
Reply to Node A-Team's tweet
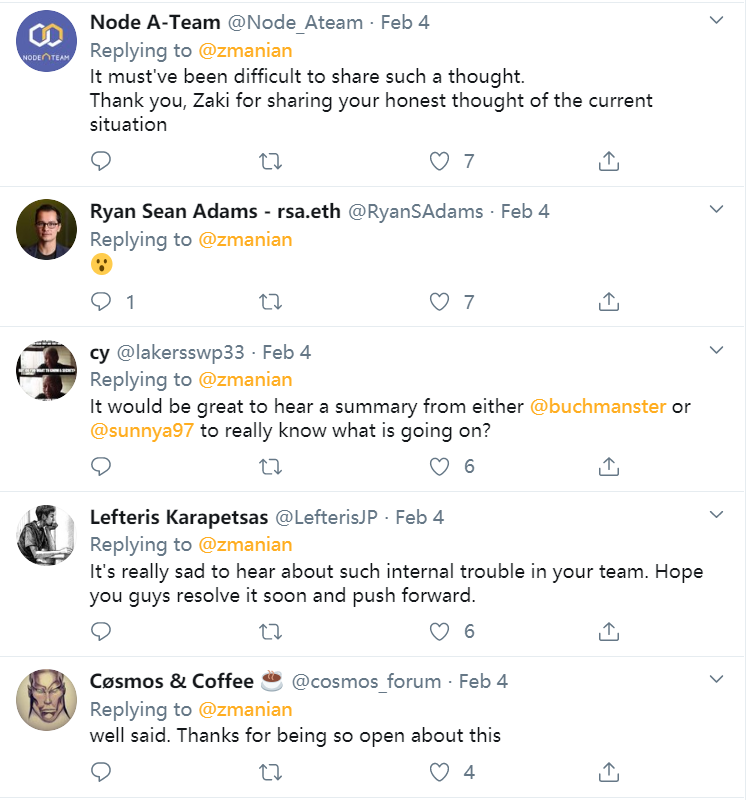101,161
